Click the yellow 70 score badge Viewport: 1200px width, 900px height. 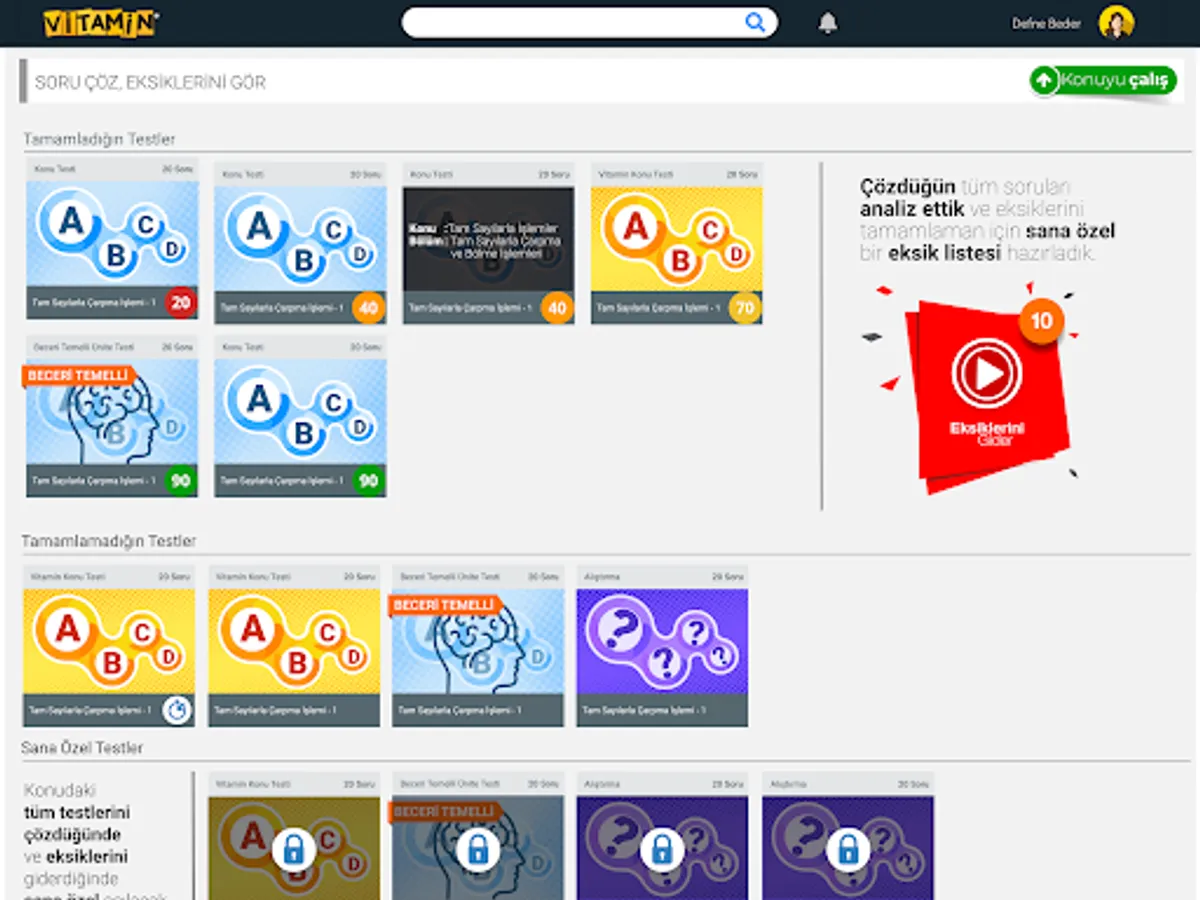pos(745,308)
